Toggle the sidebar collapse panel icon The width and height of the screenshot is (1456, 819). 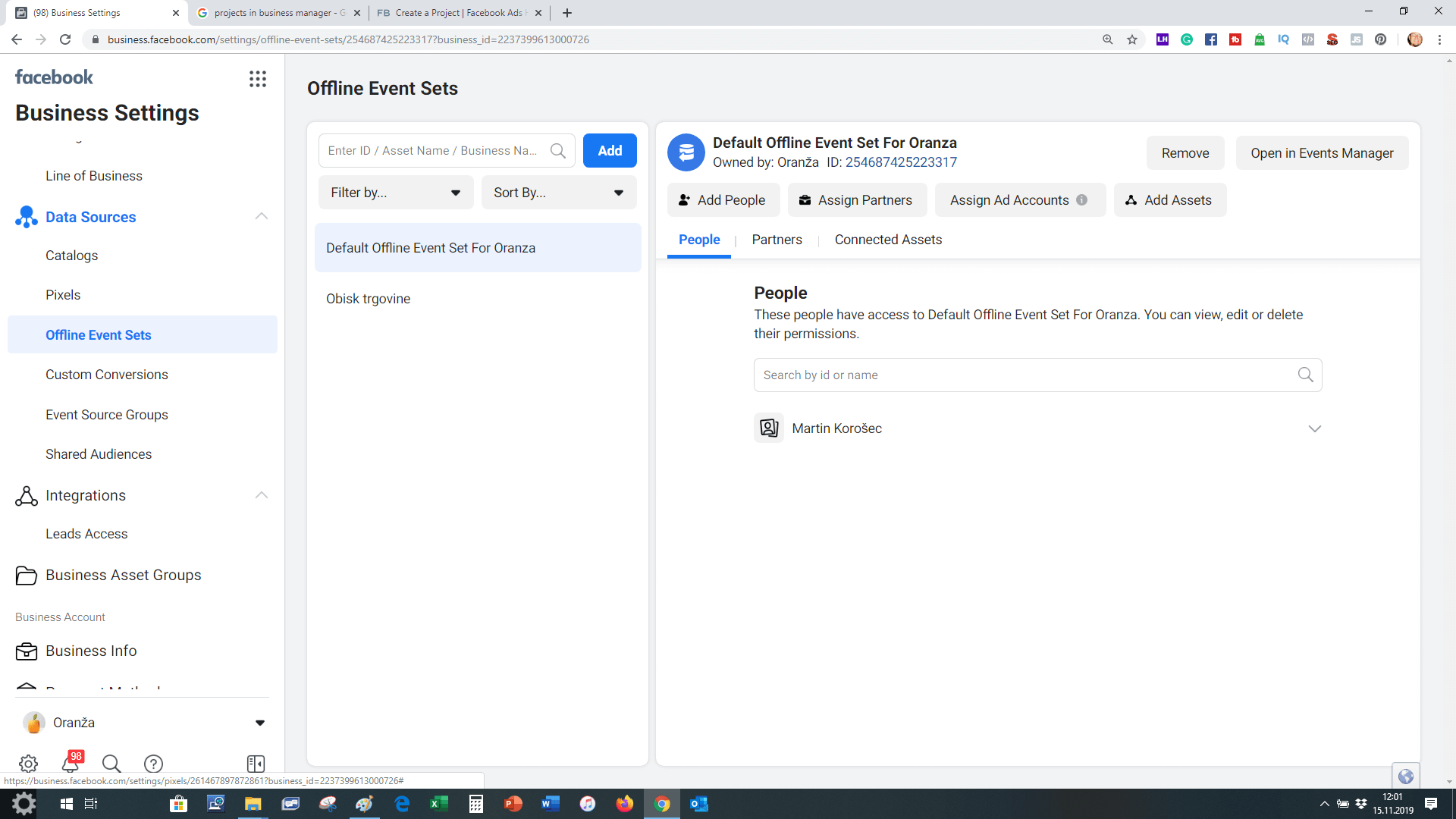coord(256,763)
